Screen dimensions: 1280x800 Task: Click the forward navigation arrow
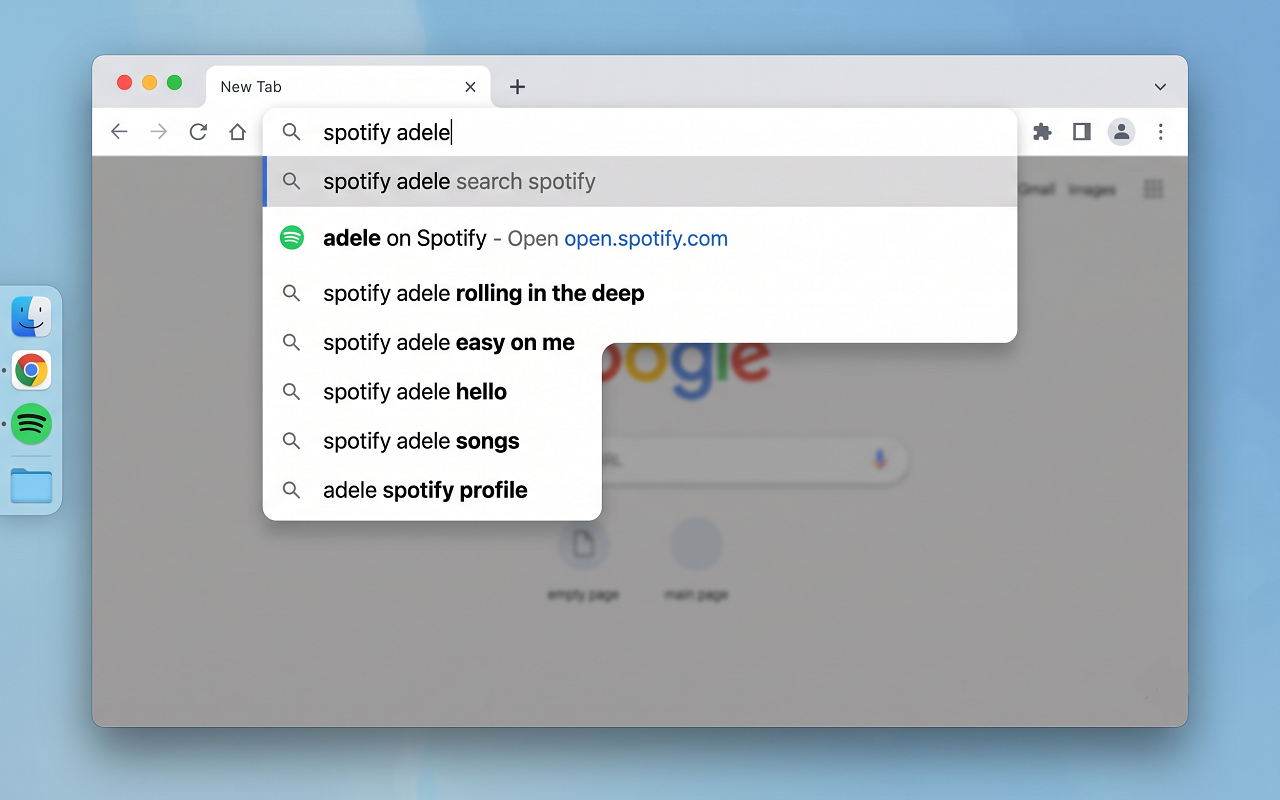[x=158, y=132]
